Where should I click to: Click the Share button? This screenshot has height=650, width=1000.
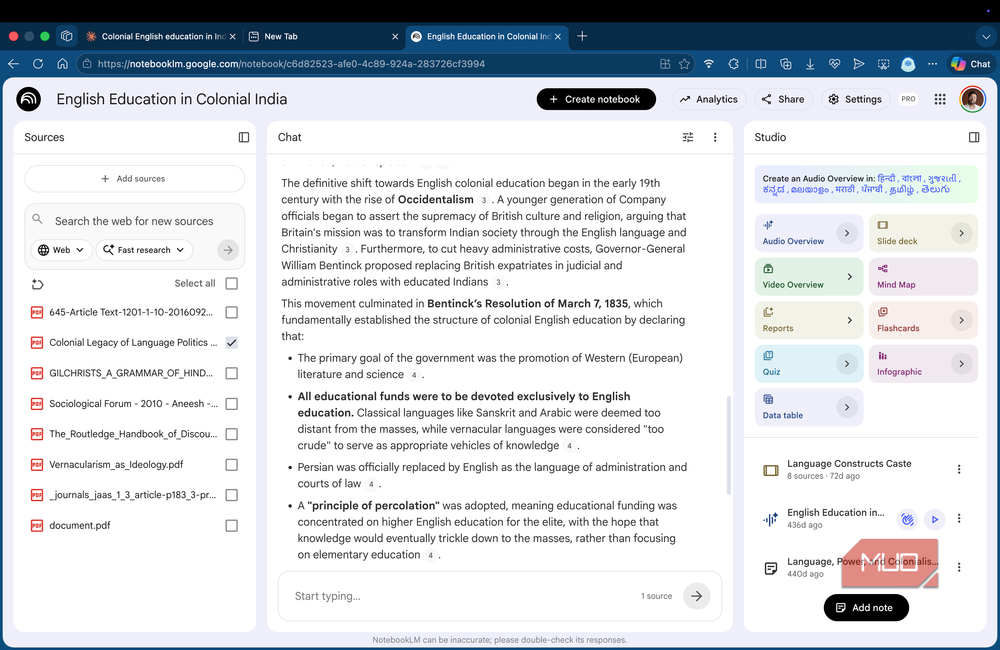pos(783,100)
